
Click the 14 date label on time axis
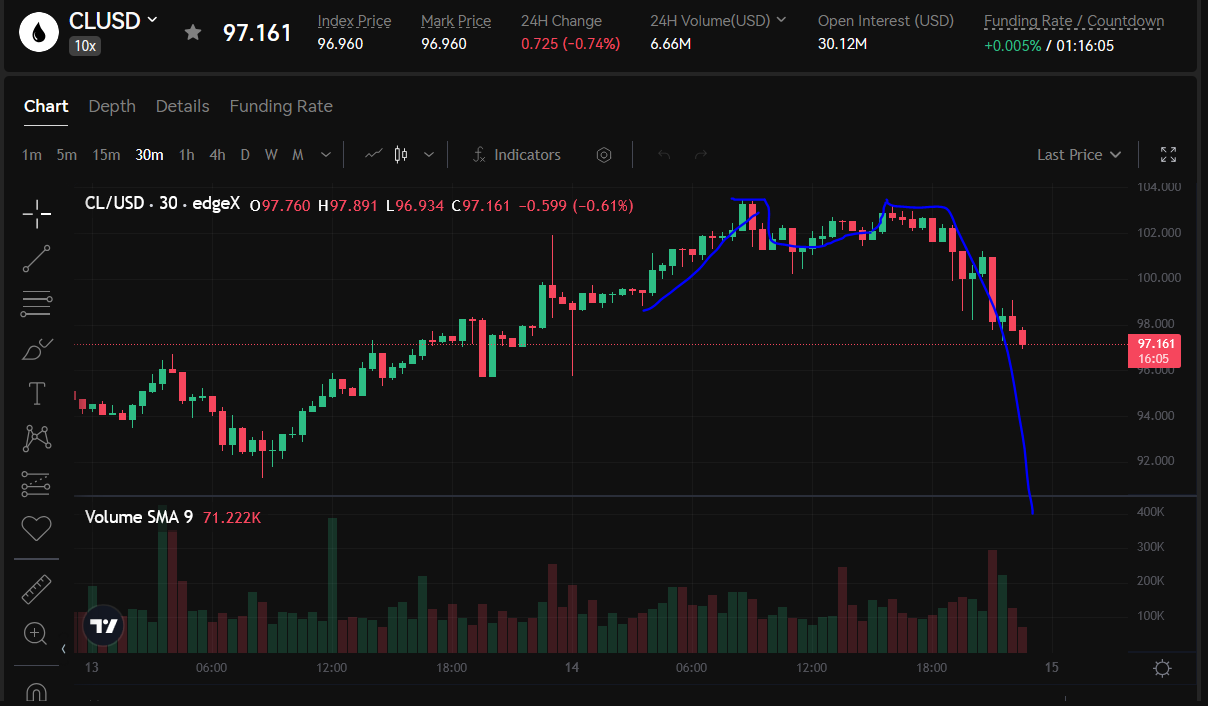(x=572, y=667)
